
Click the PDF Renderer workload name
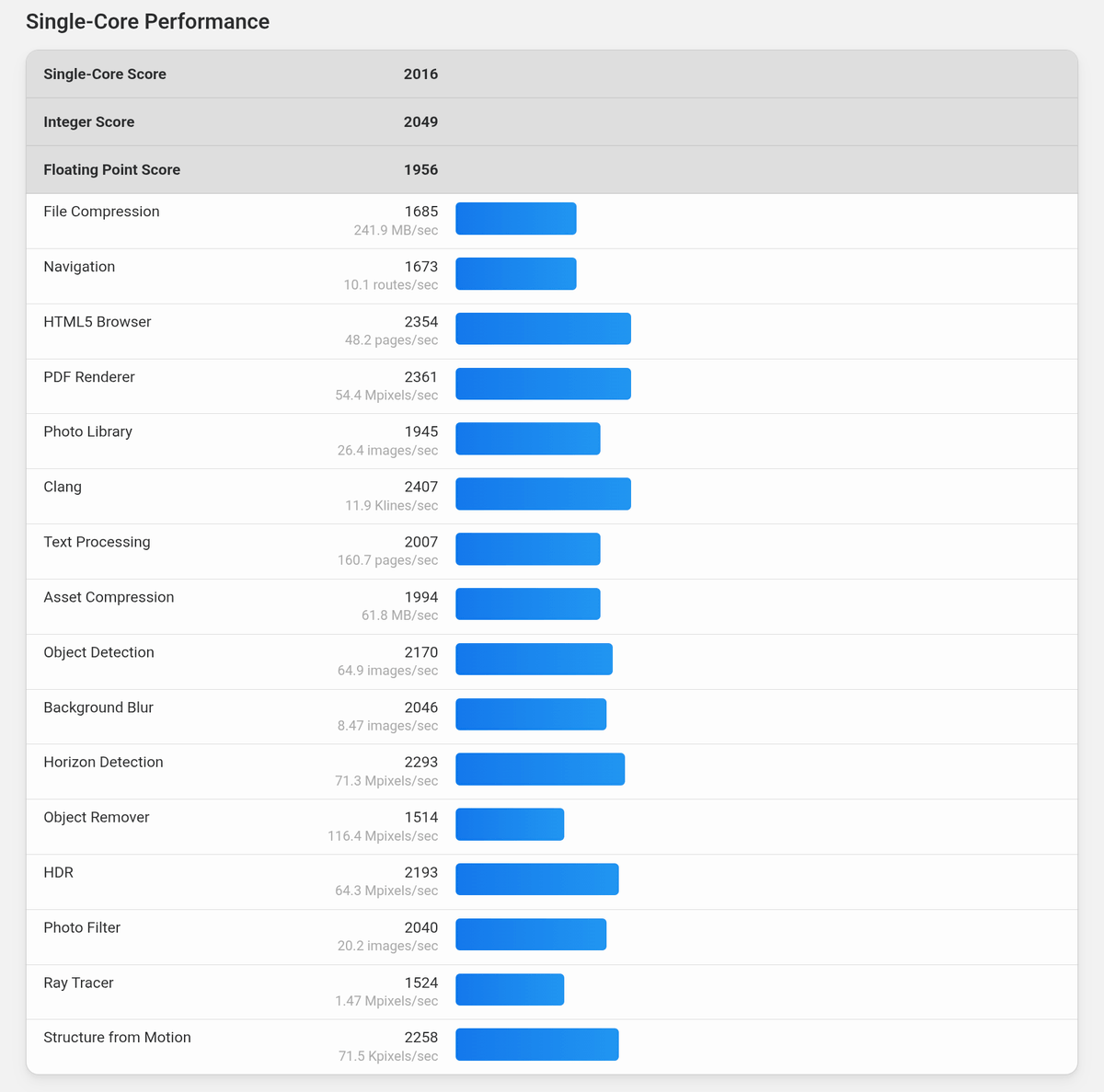(89, 377)
